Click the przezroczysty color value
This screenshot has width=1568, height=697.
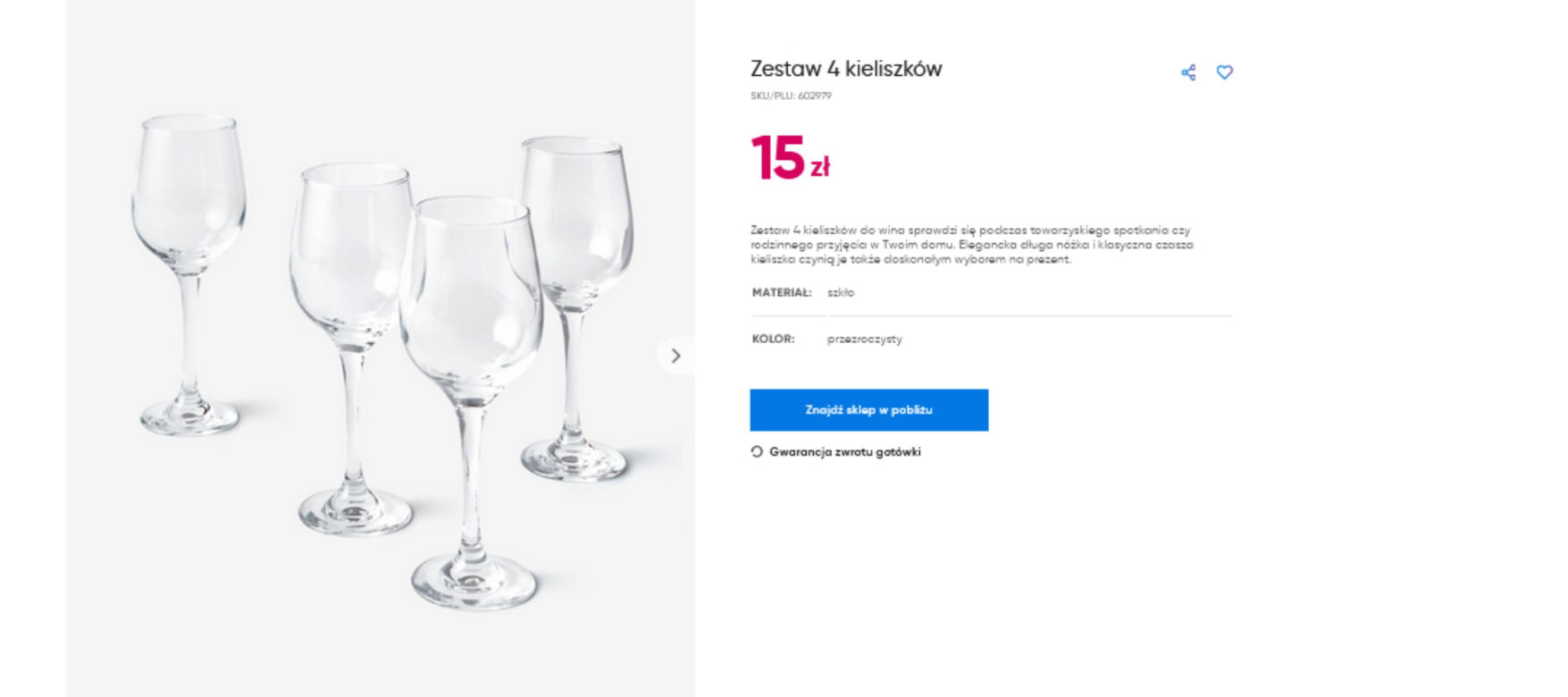[x=865, y=340]
